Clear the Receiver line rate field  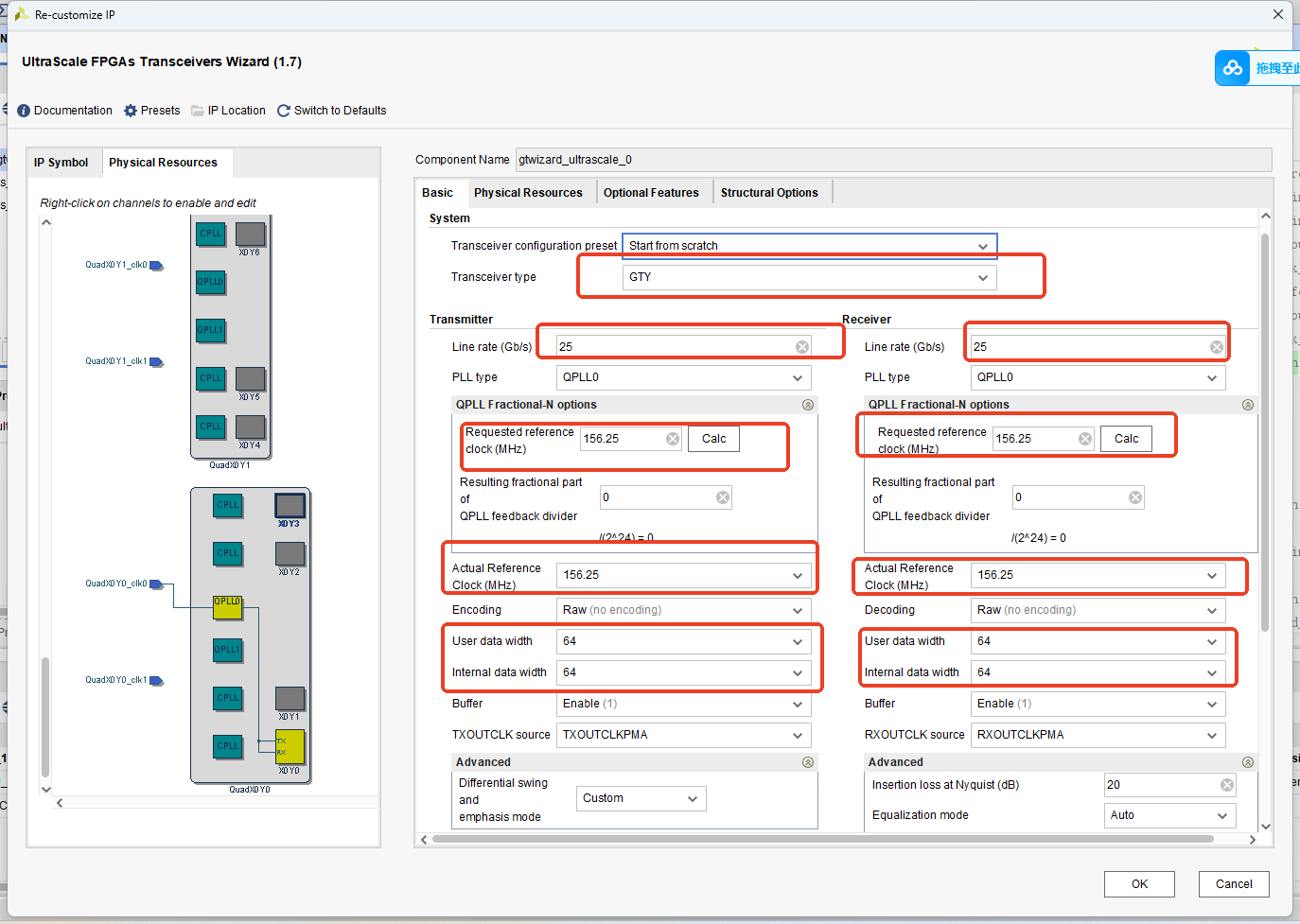pos(1217,347)
